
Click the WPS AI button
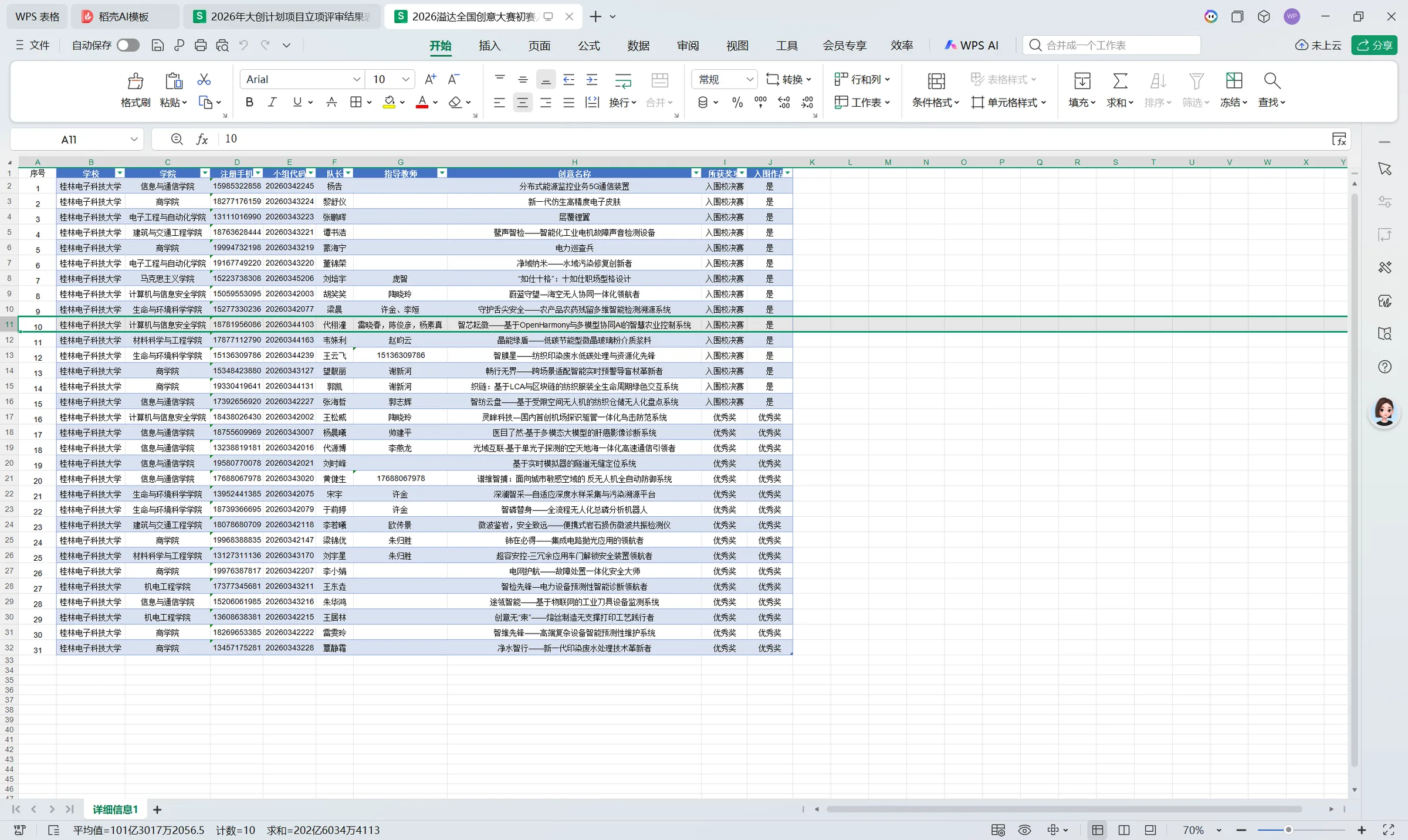click(971, 45)
